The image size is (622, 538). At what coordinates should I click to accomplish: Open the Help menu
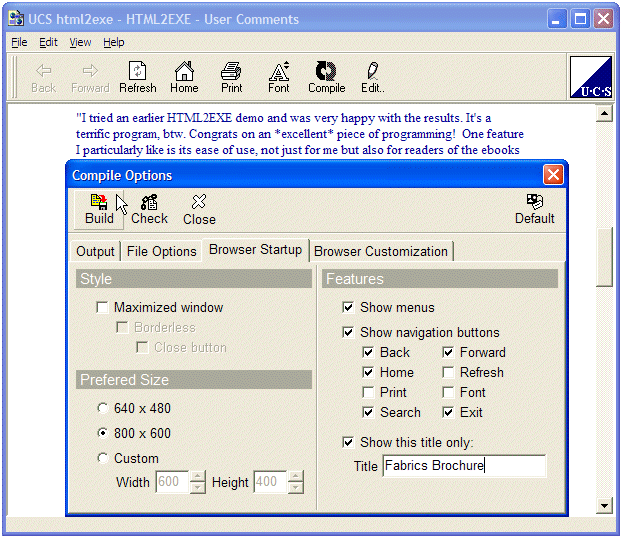point(114,42)
